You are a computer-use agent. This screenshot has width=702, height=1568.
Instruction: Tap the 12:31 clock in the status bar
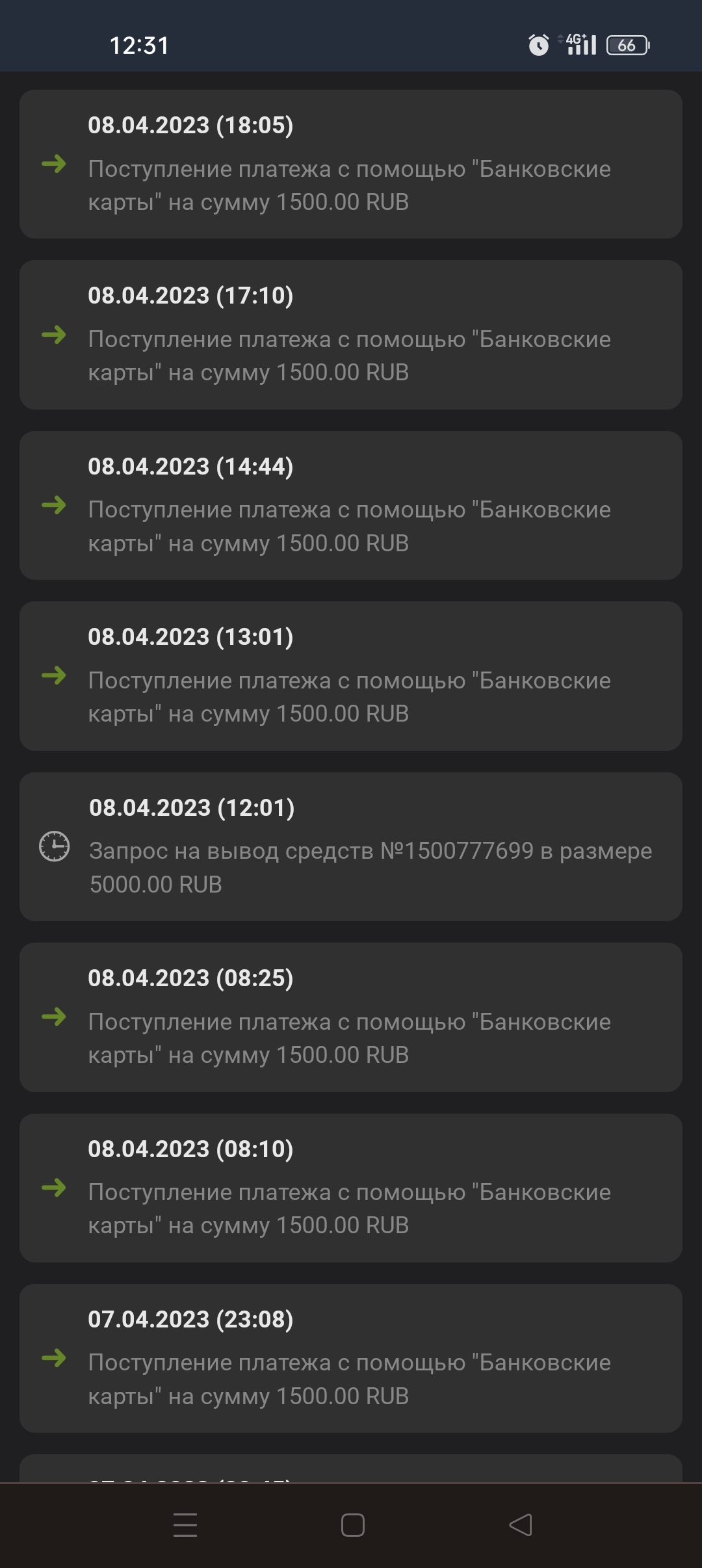click(139, 46)
